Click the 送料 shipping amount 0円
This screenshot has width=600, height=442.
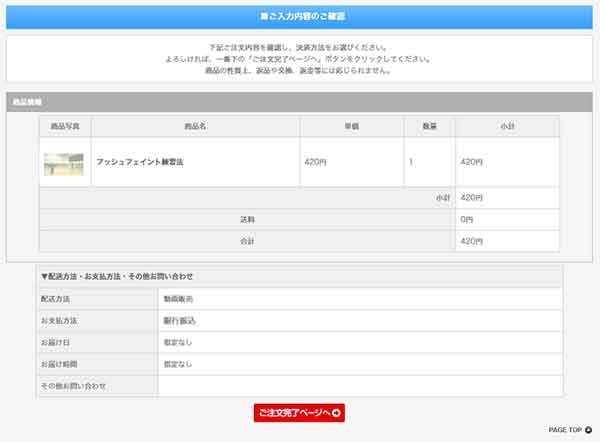point(466,219)
